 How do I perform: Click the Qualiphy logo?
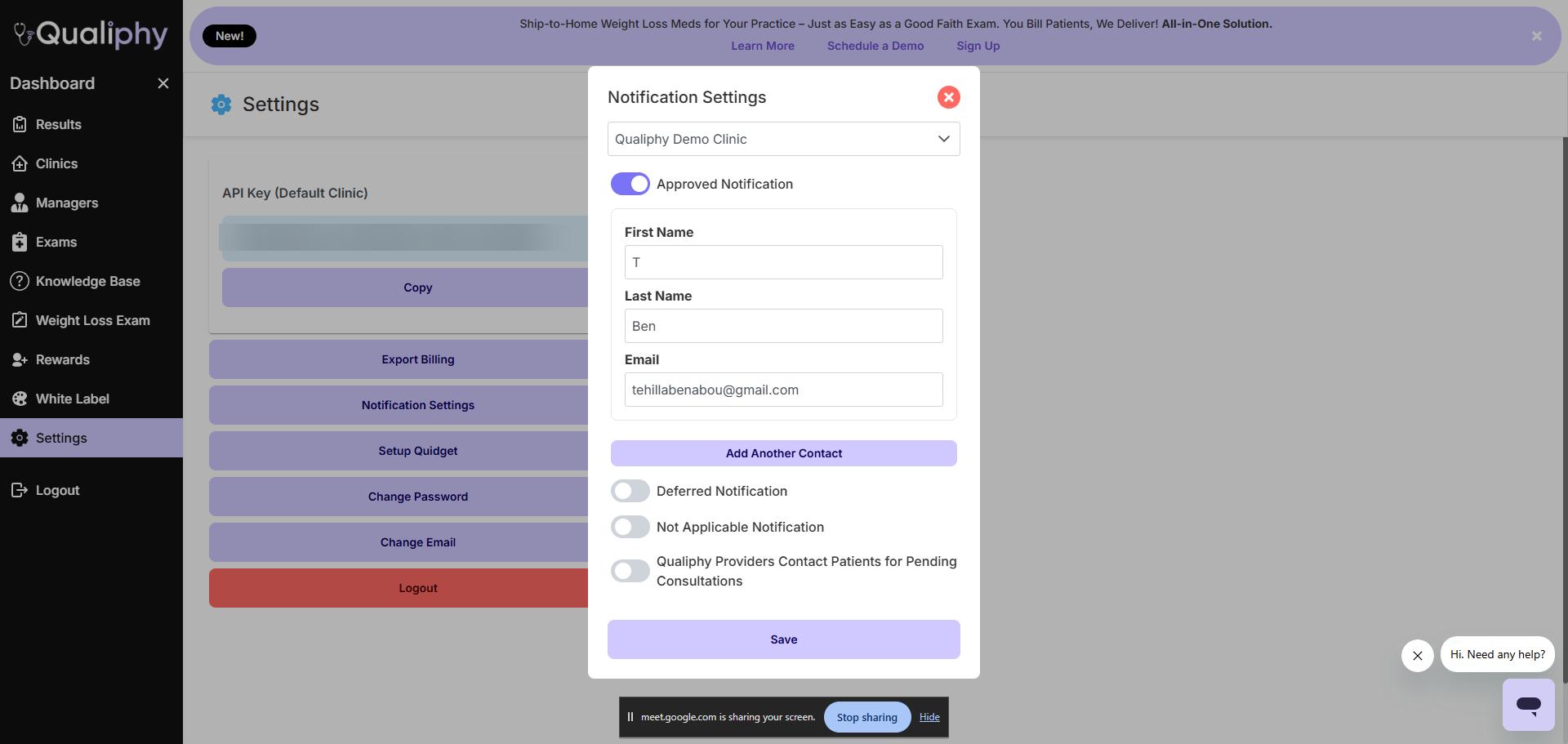coord(91,34)
